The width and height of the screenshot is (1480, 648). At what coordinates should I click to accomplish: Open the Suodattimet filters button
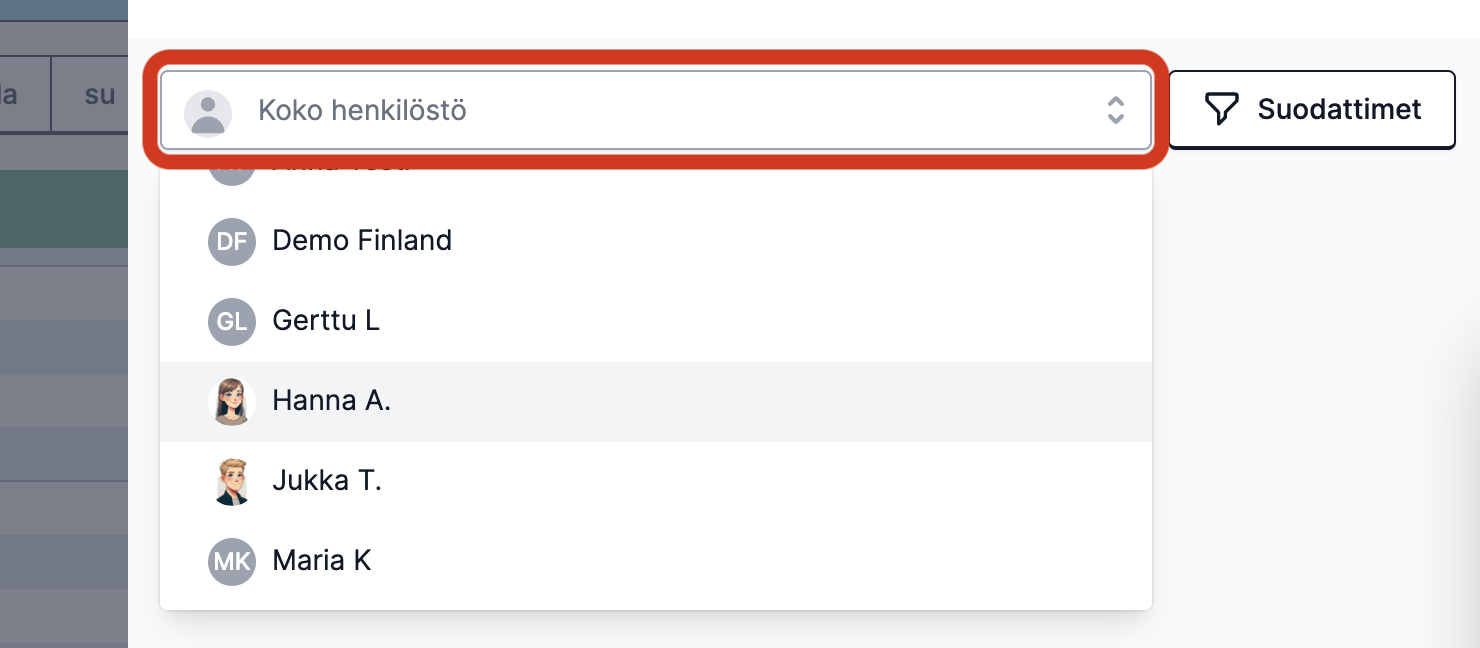pyautogui.click(x=1312, y=109)
